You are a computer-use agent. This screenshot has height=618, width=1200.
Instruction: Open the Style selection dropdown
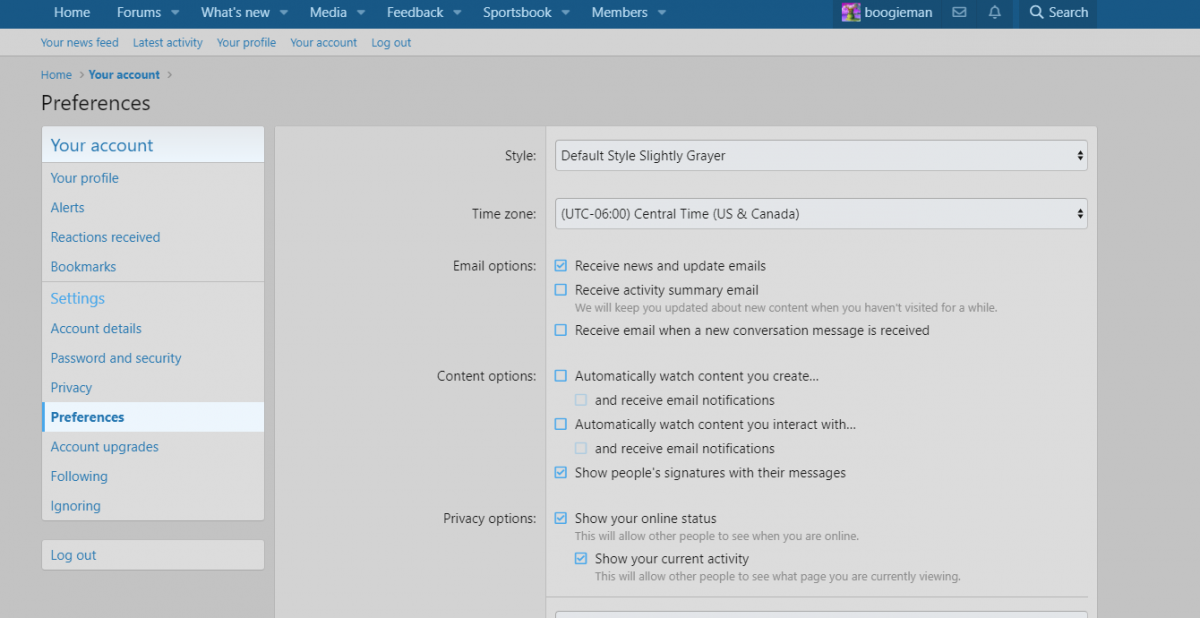point(821,156)
